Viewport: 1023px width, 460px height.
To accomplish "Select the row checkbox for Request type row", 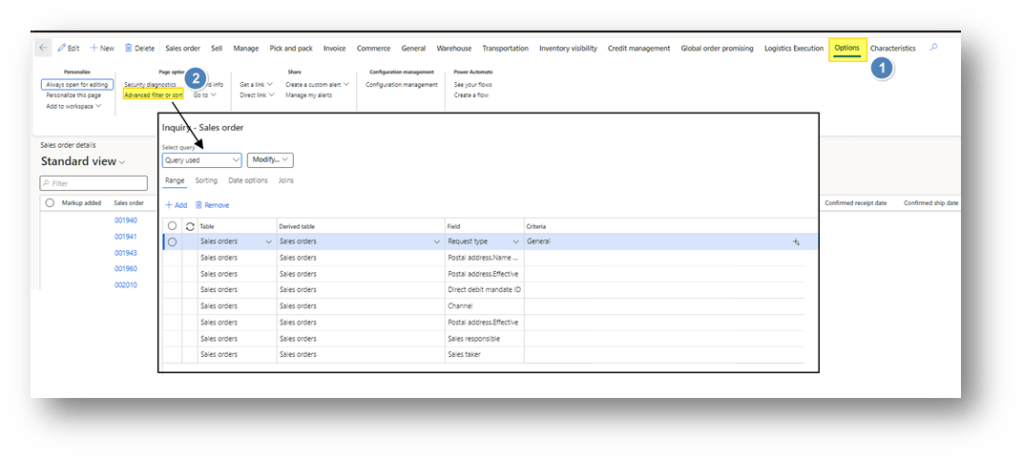I will coord(172,242).
